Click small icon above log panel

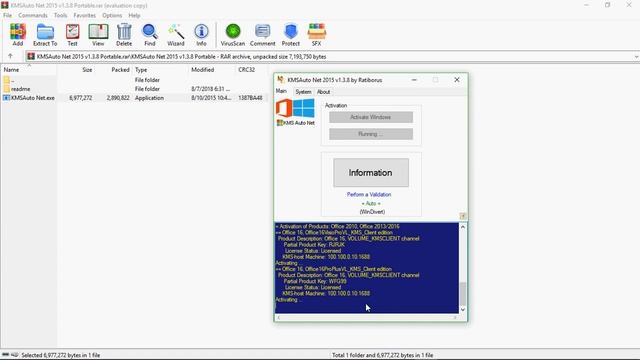tap(463, 216)
